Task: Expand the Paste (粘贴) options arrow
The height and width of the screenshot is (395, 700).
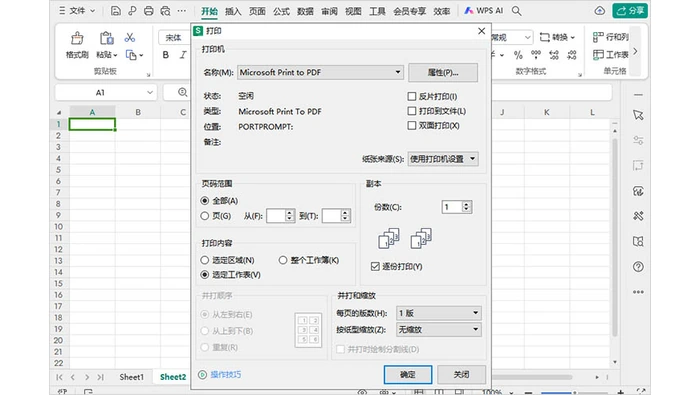Action: point(115,55)
